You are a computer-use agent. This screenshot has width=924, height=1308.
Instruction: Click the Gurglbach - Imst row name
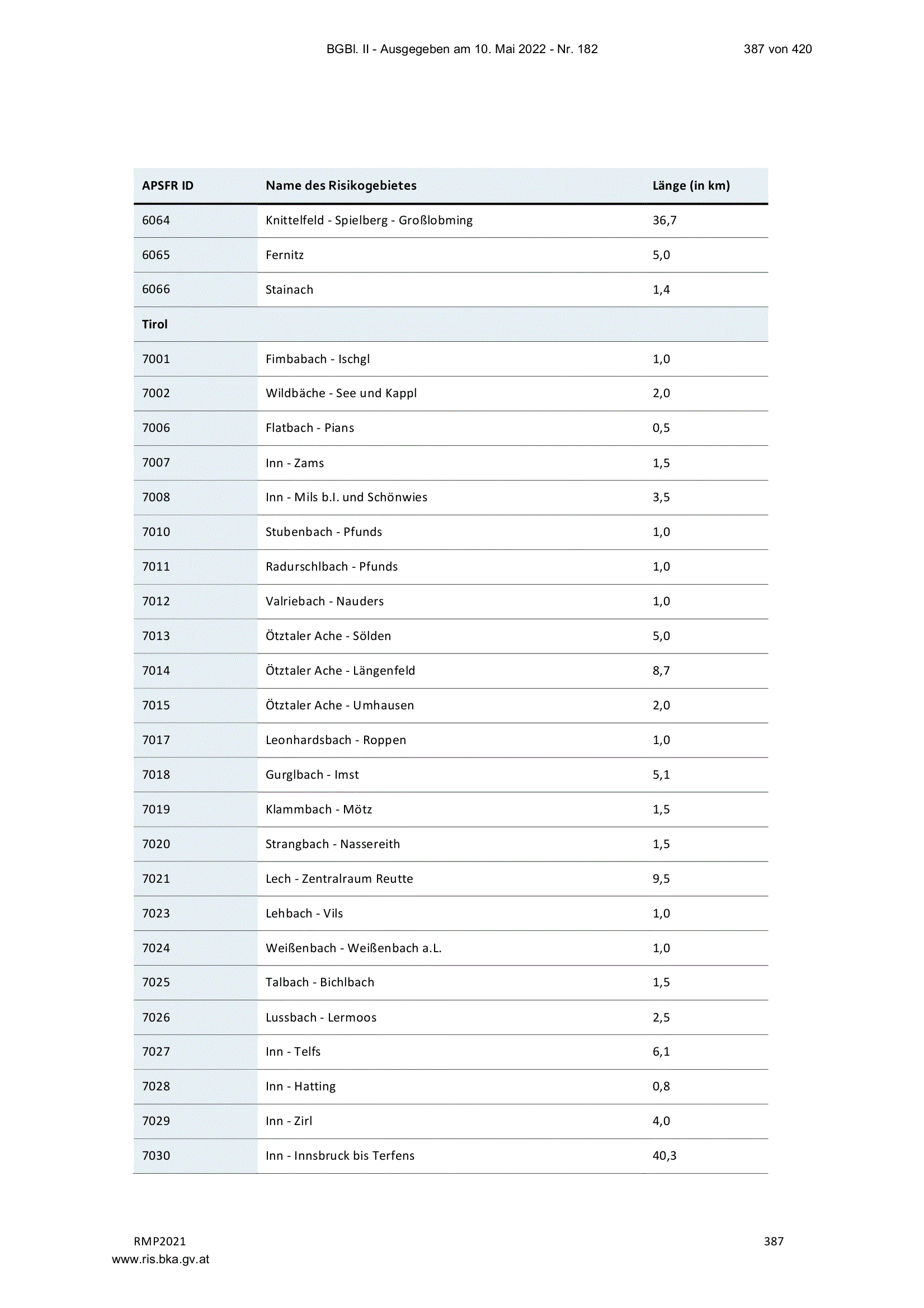tap(312, 775)
